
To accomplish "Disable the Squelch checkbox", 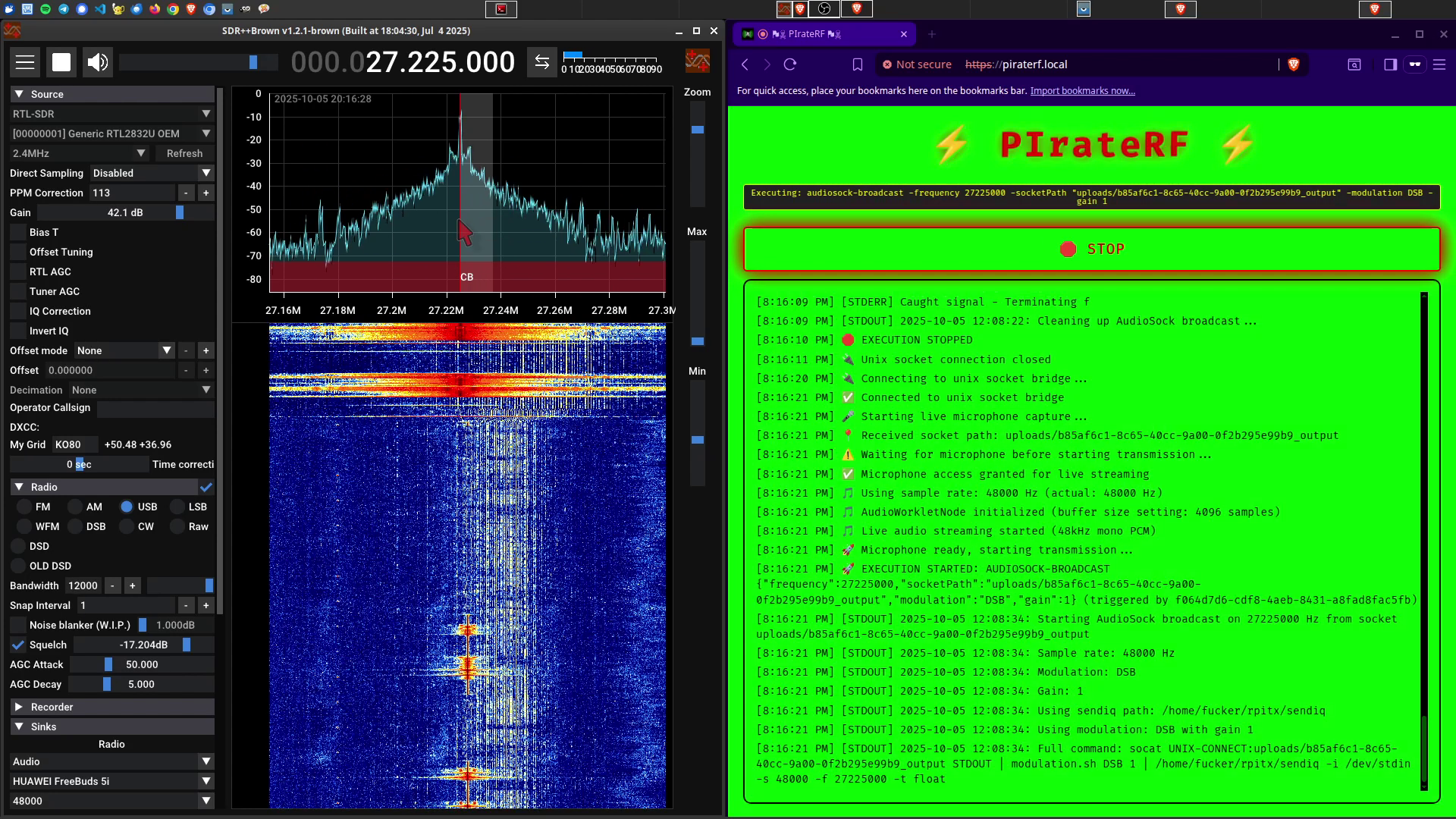I will [18, 645].
